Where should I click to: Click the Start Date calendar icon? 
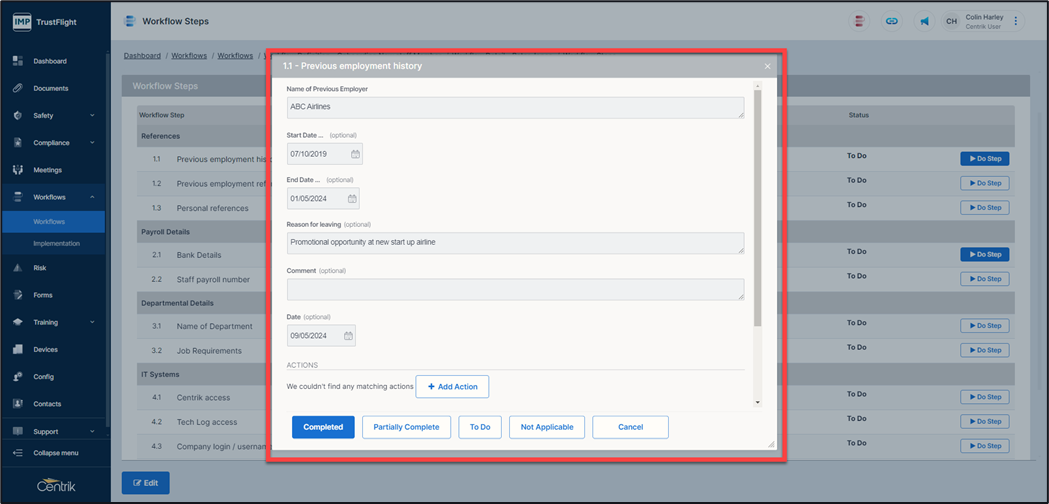click(353, 154)
